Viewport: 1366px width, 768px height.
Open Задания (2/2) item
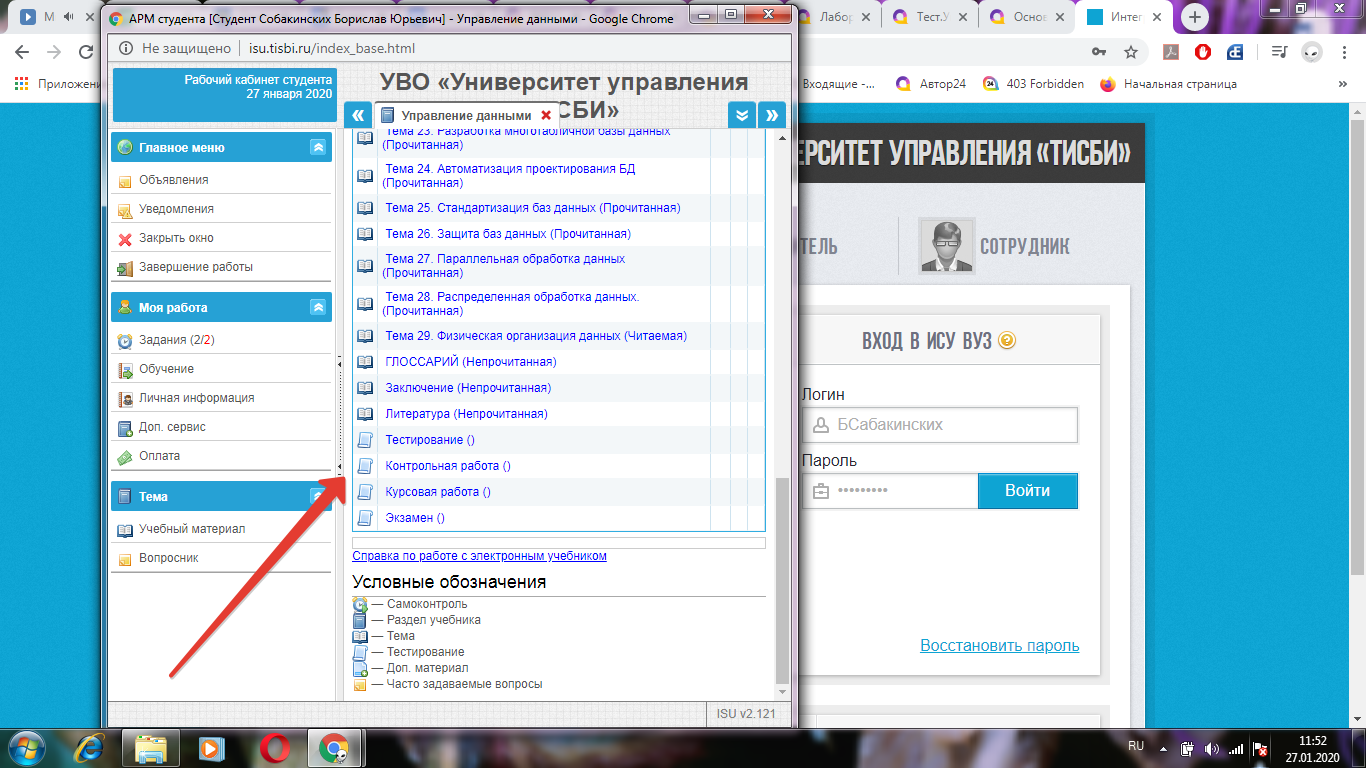point(176,340)
